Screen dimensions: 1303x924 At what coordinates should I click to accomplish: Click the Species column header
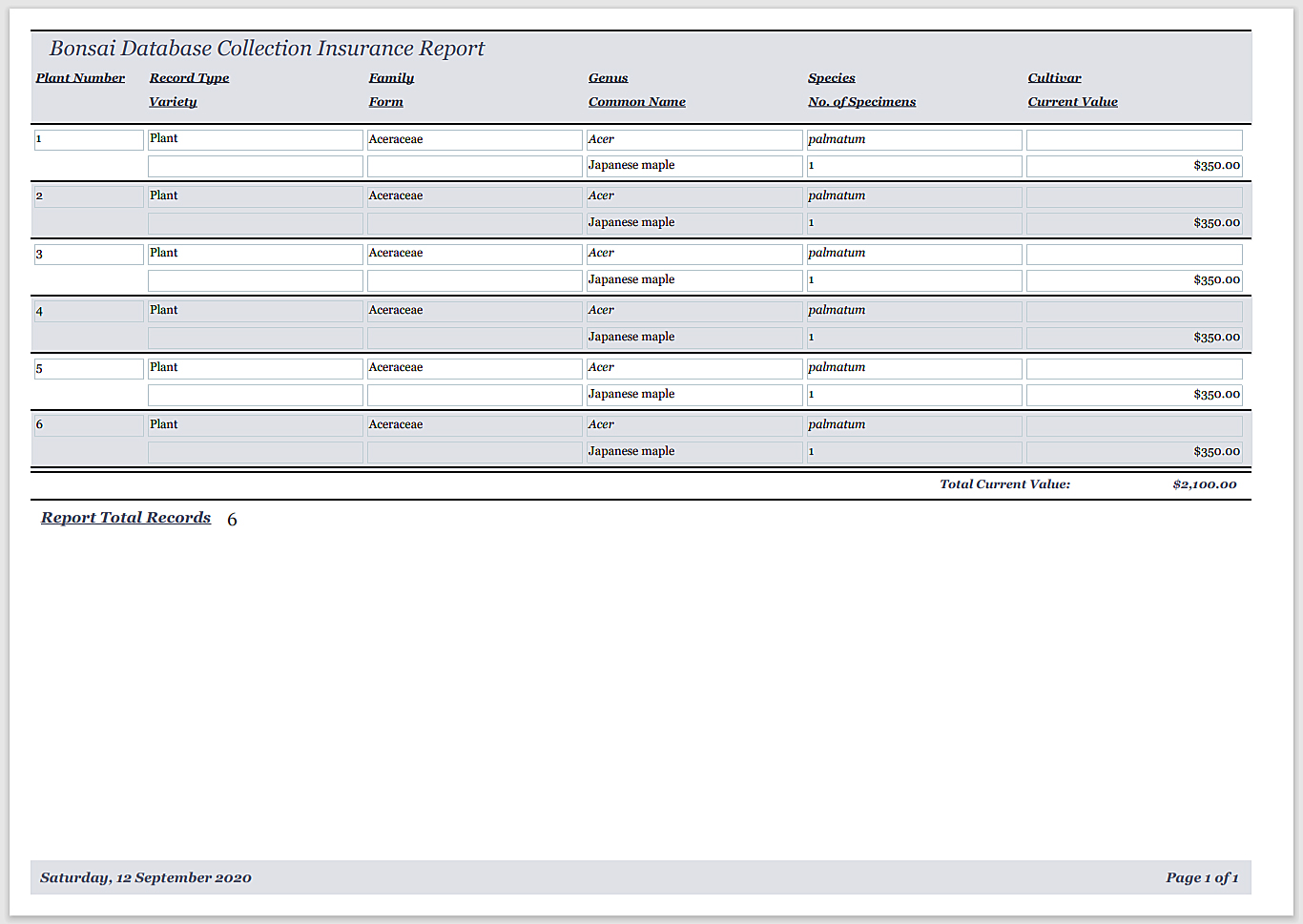click(x=831, y=78)
